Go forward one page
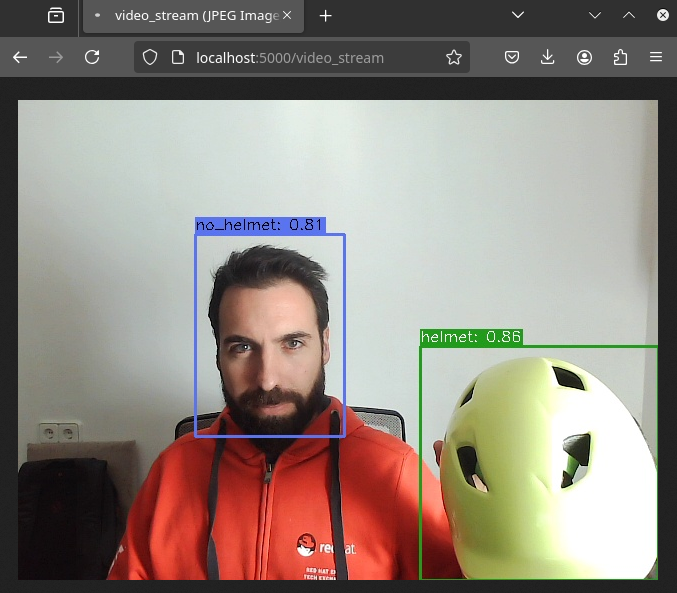The width and height of the screenshot is (677, 593). [56, 57]
